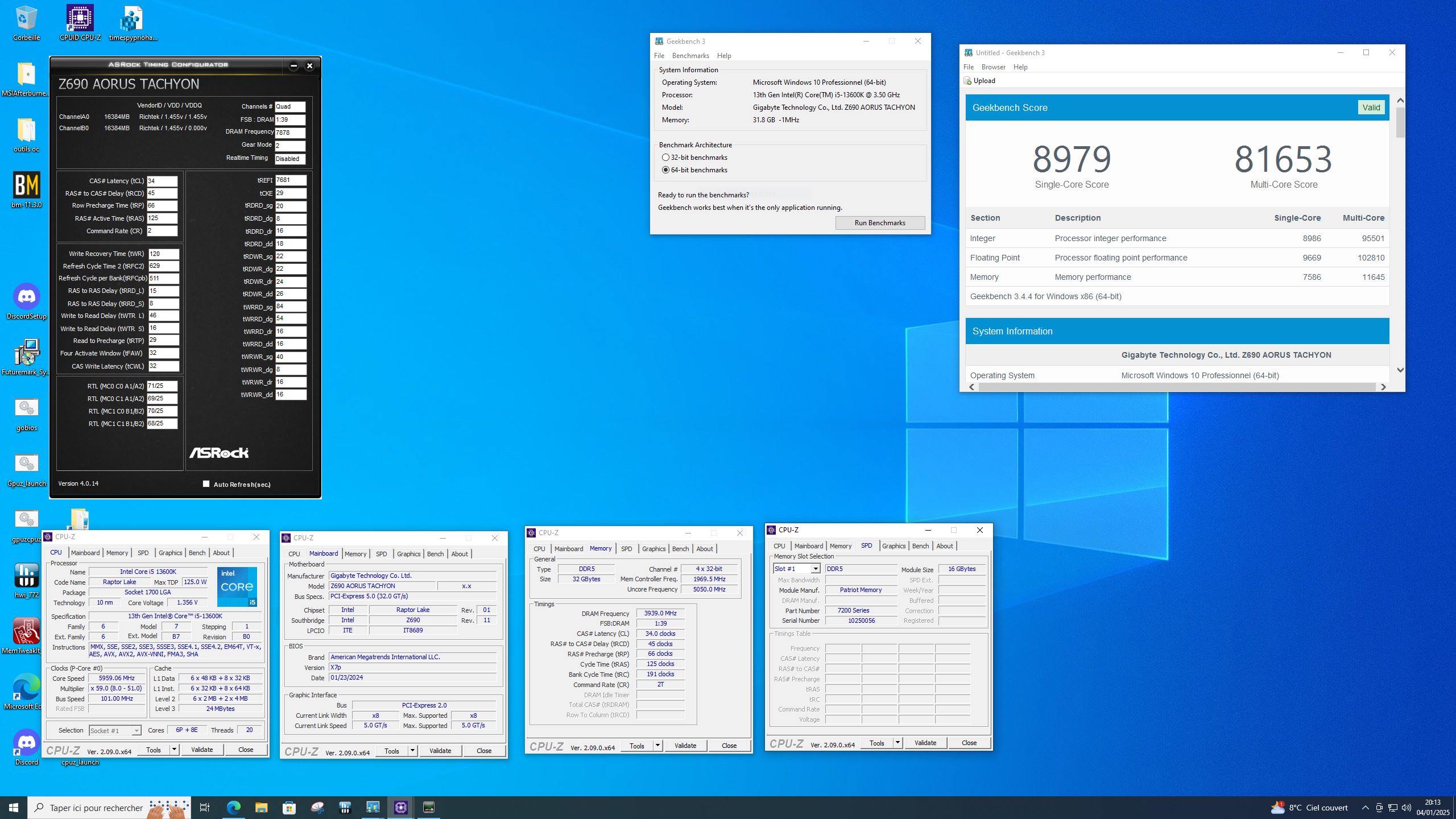Switch to Graphics tab in CPU-Z Memory window
1456x819 pixels.
point(653,549)
